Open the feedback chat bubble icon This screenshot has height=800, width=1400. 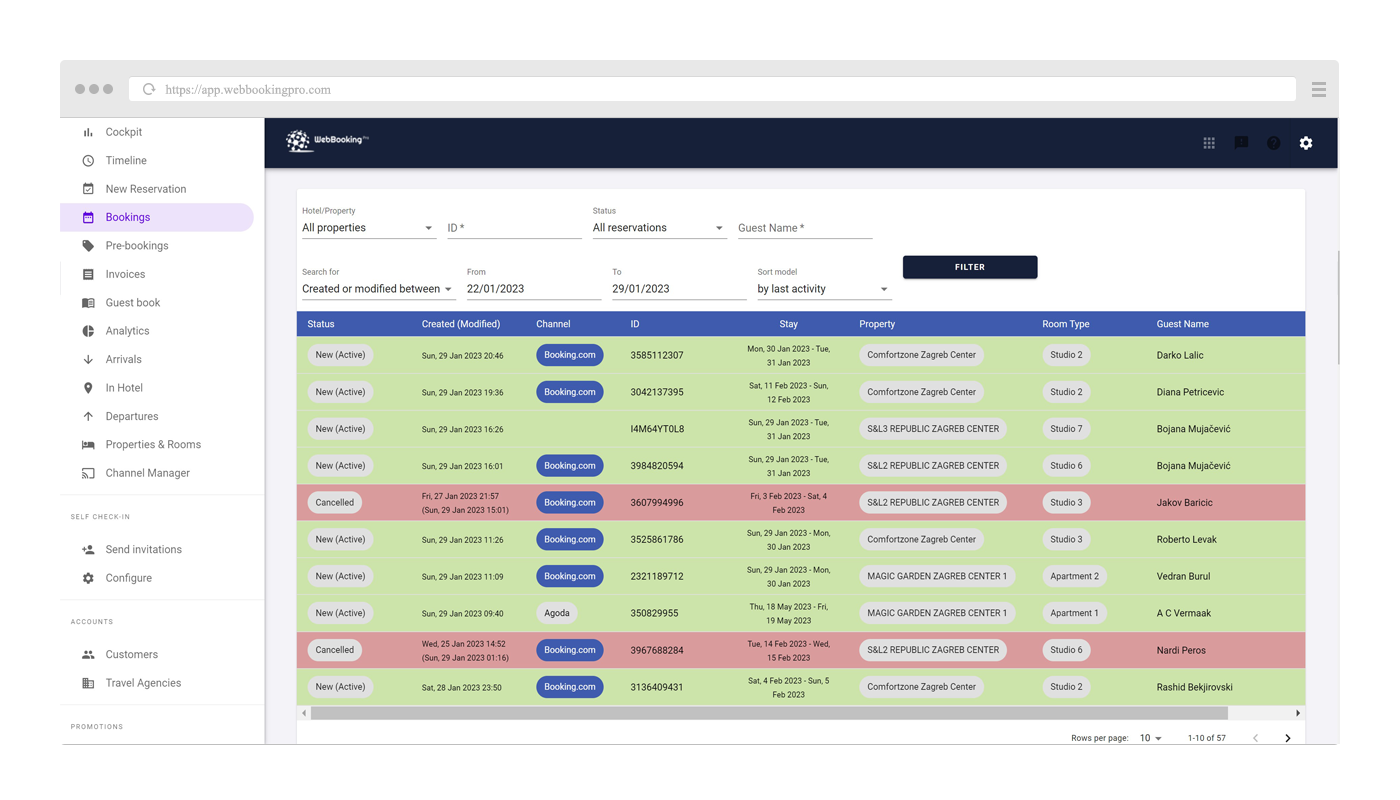(1241, 143)
